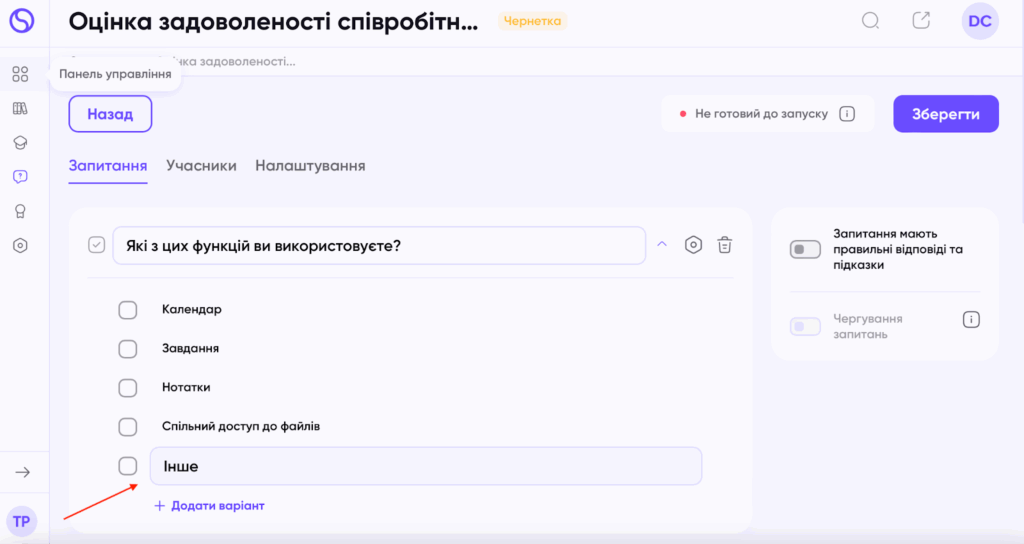
Task: Open the graduation cap icon in sidebar
Action: click(20, 143)
